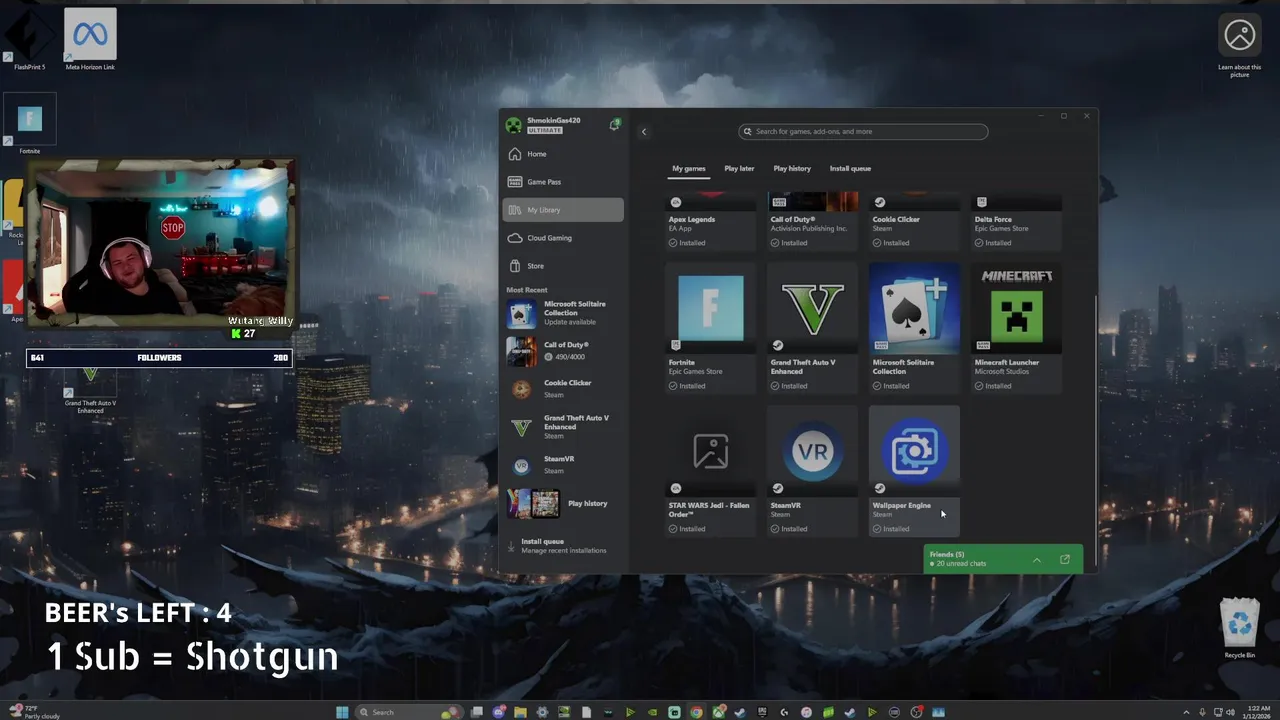Open the Friends (5) chat bar
The height and width of the screenshot is (720, 1280).
pyautogui.click(x=1003, y=559)
